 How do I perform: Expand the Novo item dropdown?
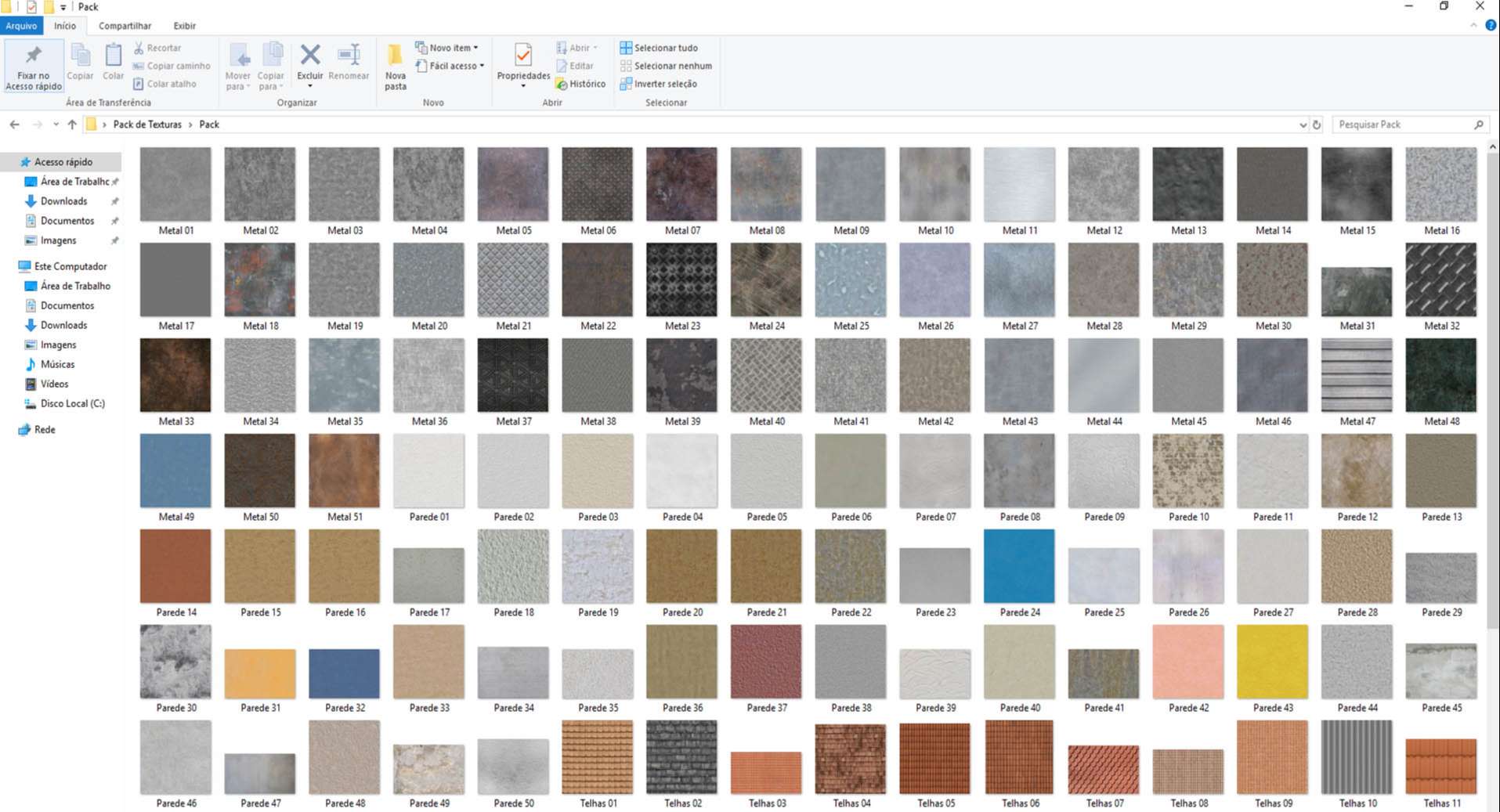pyautogui.click(x=448, y=47)
